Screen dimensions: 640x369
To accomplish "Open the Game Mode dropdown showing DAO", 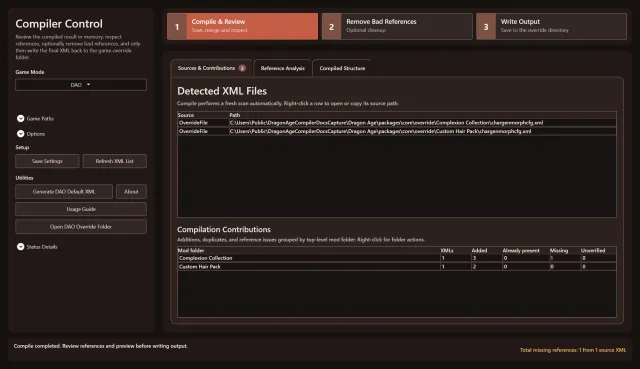I will click(x=81, y=85).
